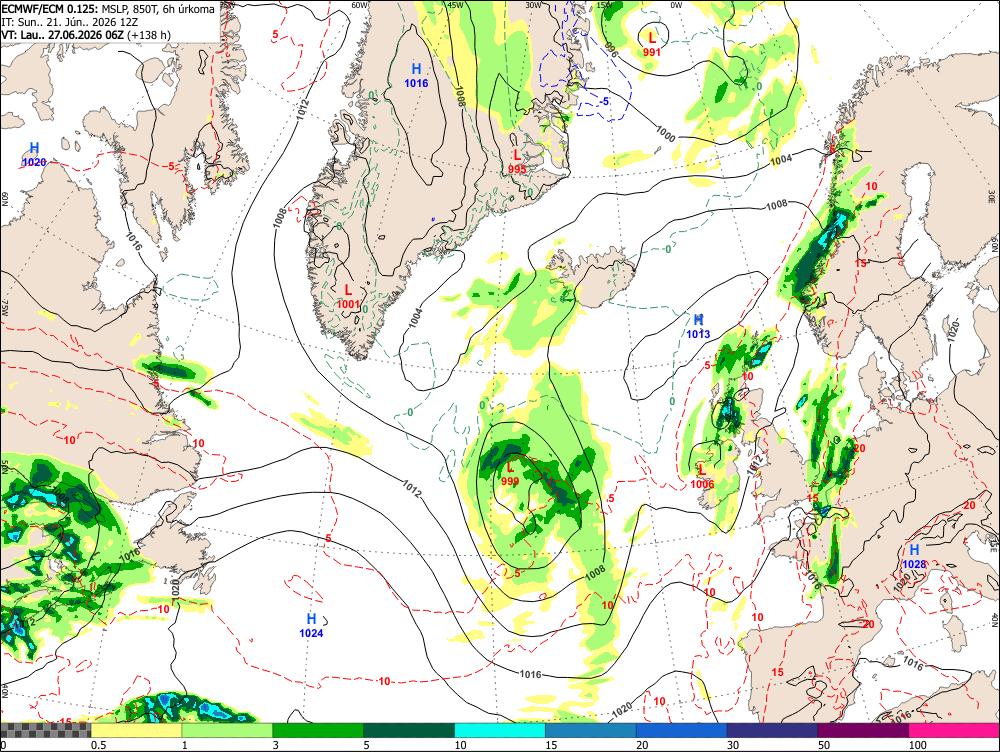Click the low pressure center 'L 1001' in south Greenland
This screenshot has height=752, width=1000.
click(348, 297)
